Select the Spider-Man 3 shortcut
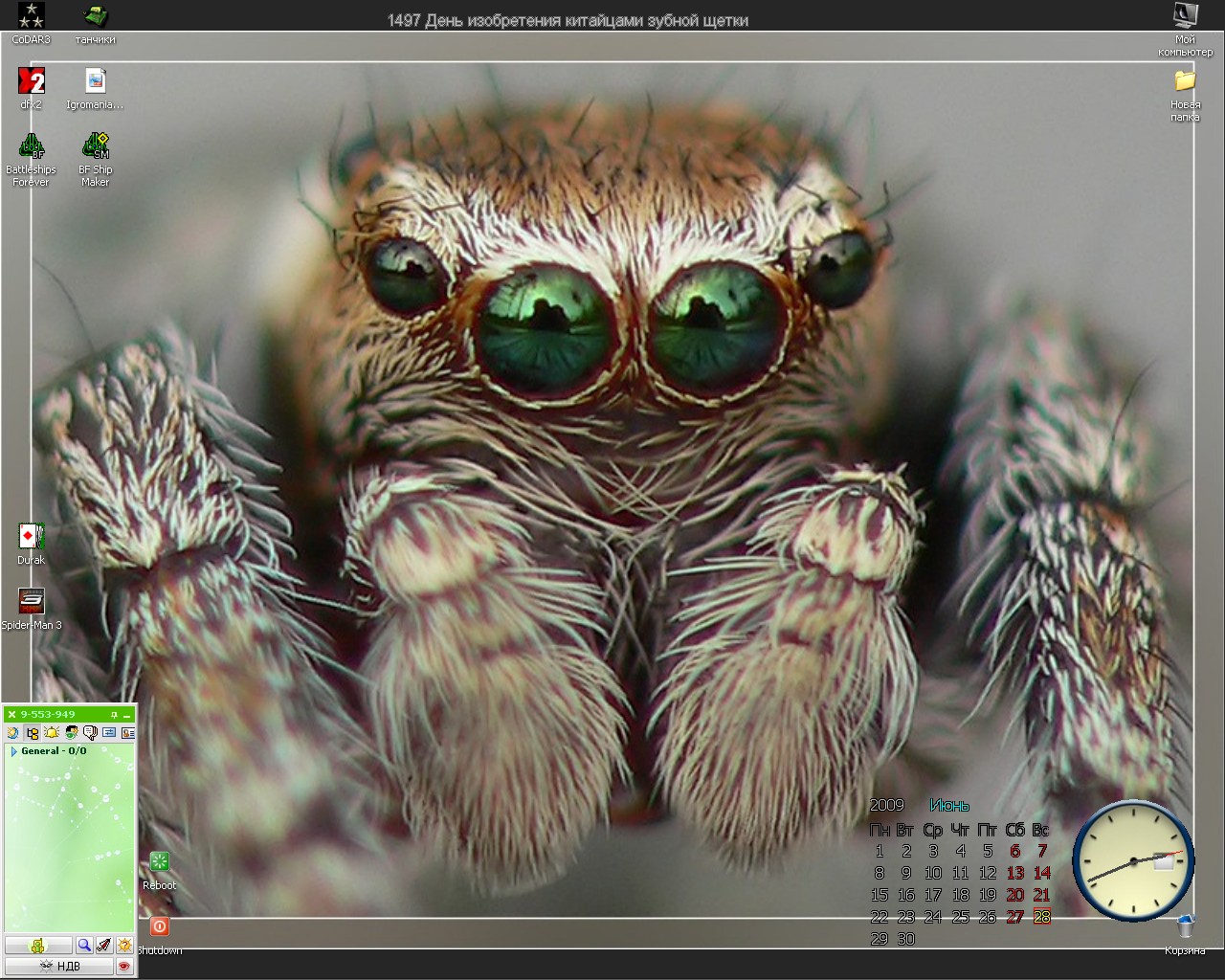The image size is (1225, 980). coord(31,609)
